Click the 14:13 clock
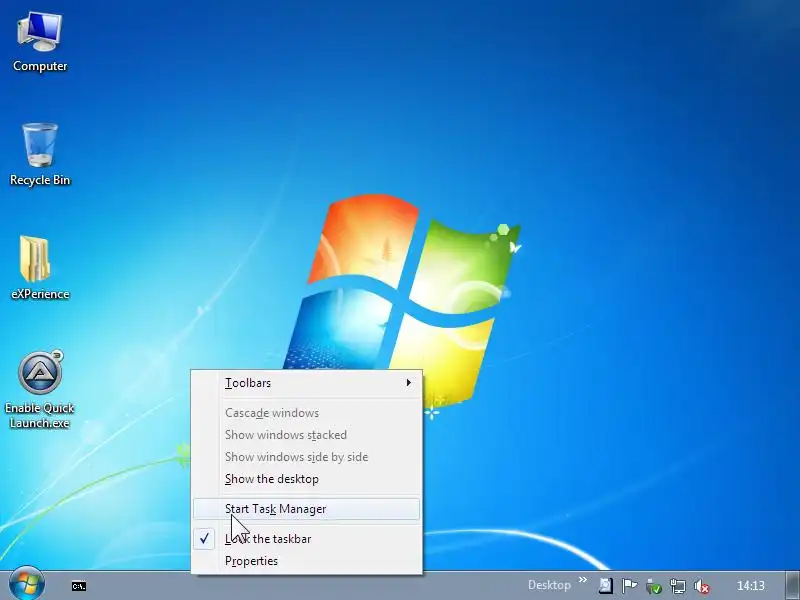This screenshot has height=600, width=800. tap(751, 586)
